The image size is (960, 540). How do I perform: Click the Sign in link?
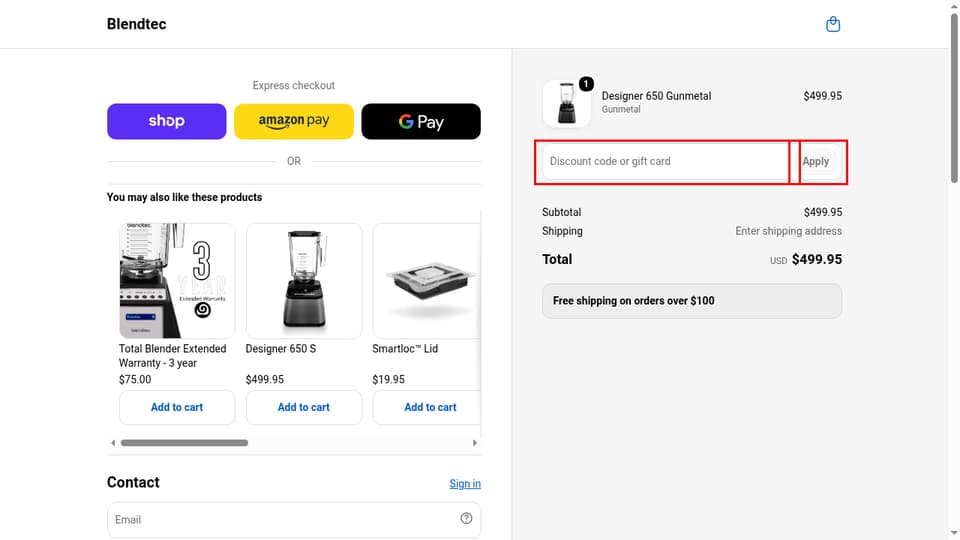click(x=465, y=484)
